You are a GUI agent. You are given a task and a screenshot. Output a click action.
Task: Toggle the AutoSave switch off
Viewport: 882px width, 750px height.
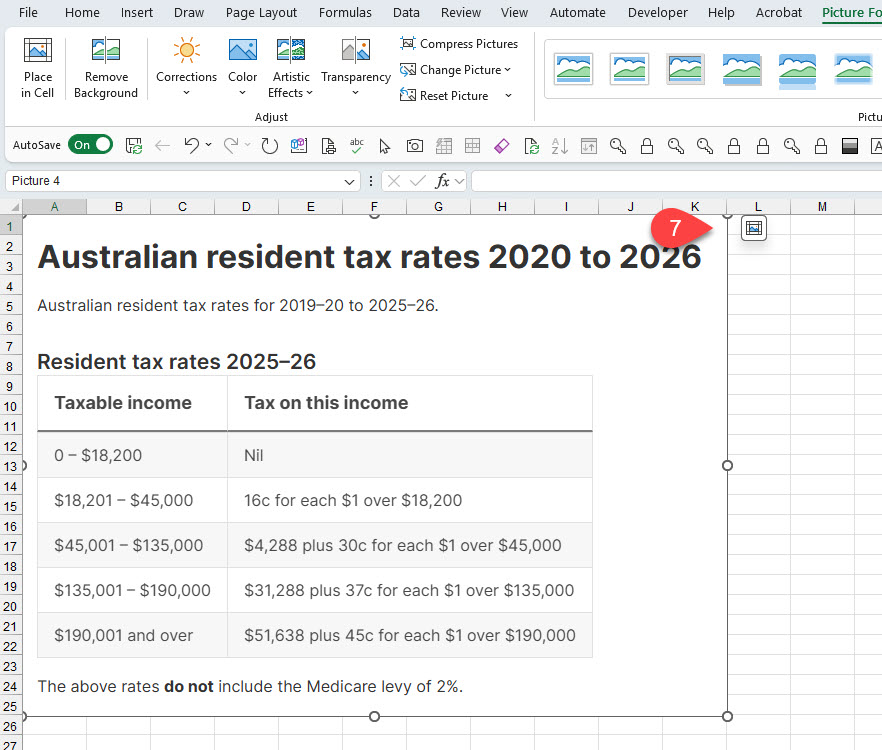[90, 146]
